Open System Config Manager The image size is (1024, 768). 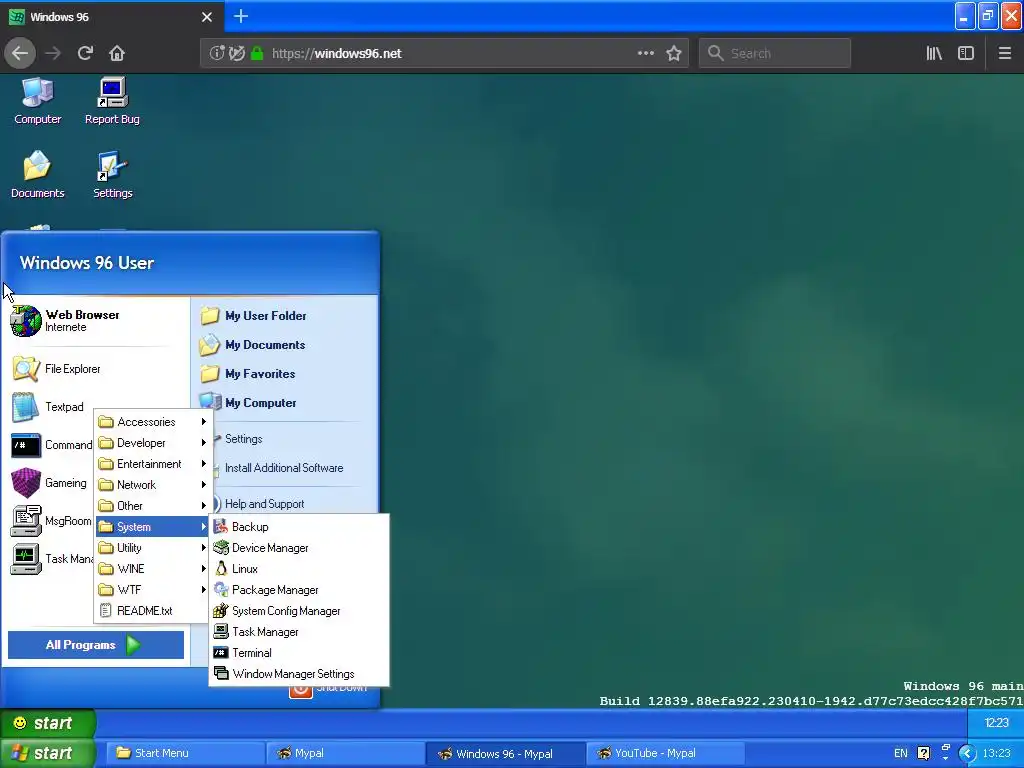point(298,611)
